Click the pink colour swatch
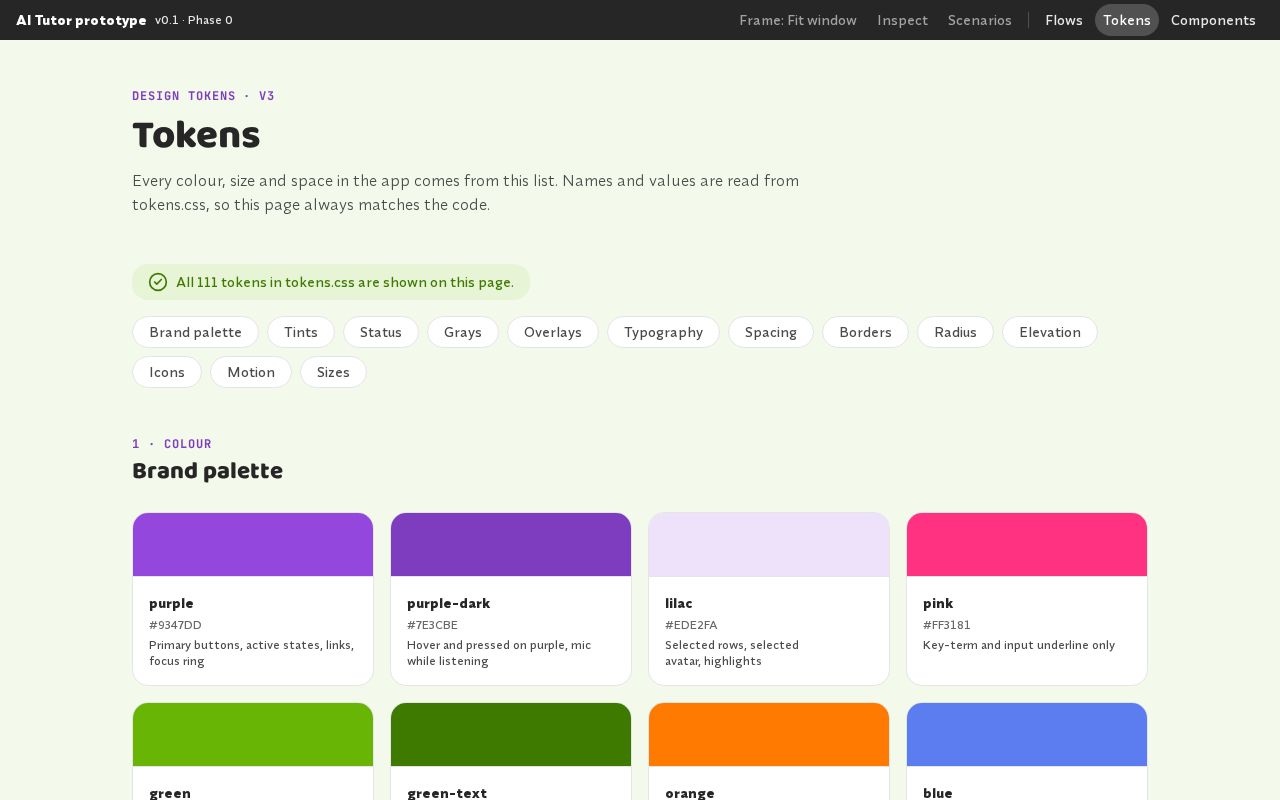This screenshot has height=800, width=1280. pyautogui.click(x=1027, y=545)
